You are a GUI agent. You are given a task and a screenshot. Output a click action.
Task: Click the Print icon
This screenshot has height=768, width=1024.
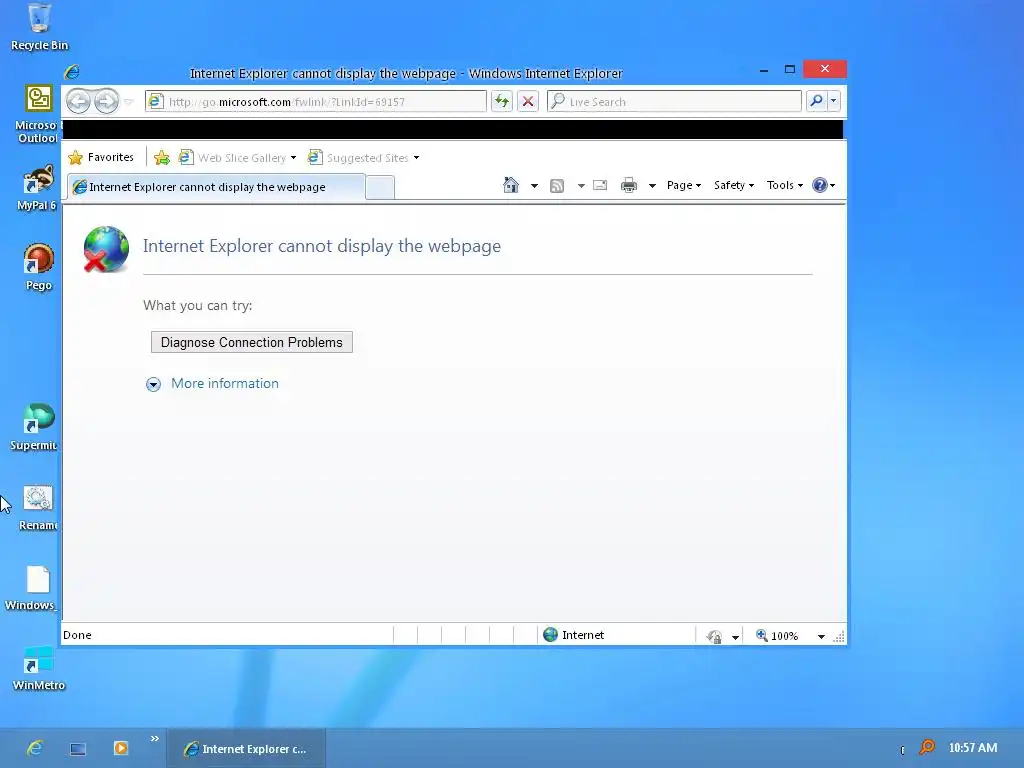point(629,185)
